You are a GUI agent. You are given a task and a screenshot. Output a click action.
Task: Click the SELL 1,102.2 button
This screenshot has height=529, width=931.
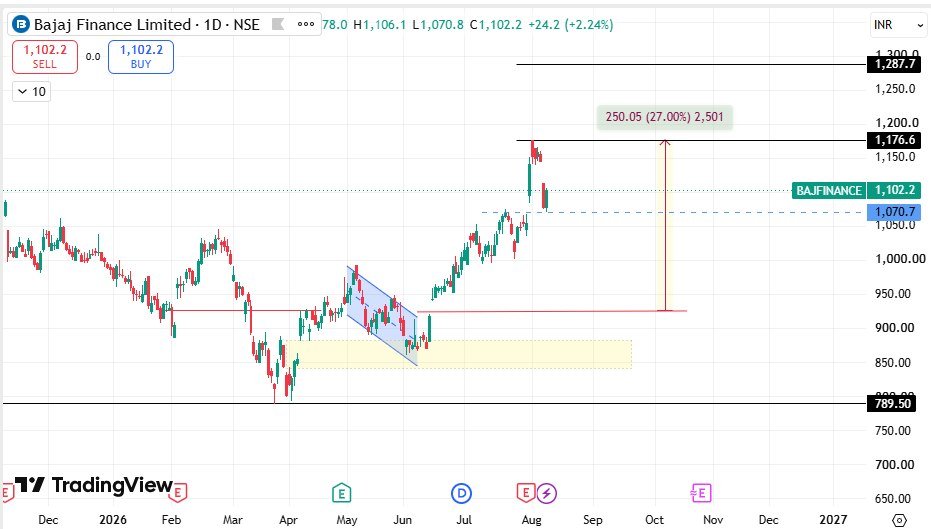coord(45,57)
